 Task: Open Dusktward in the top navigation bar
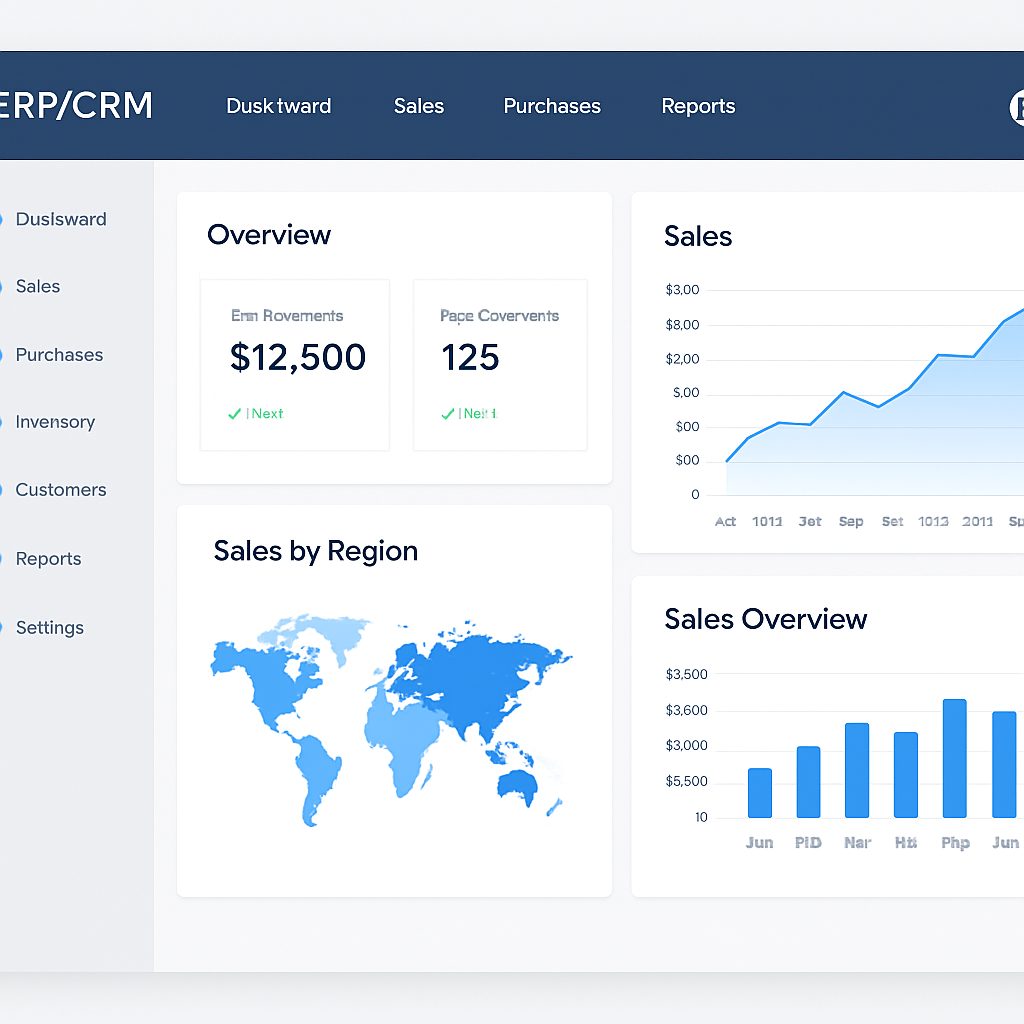point(279,106)
